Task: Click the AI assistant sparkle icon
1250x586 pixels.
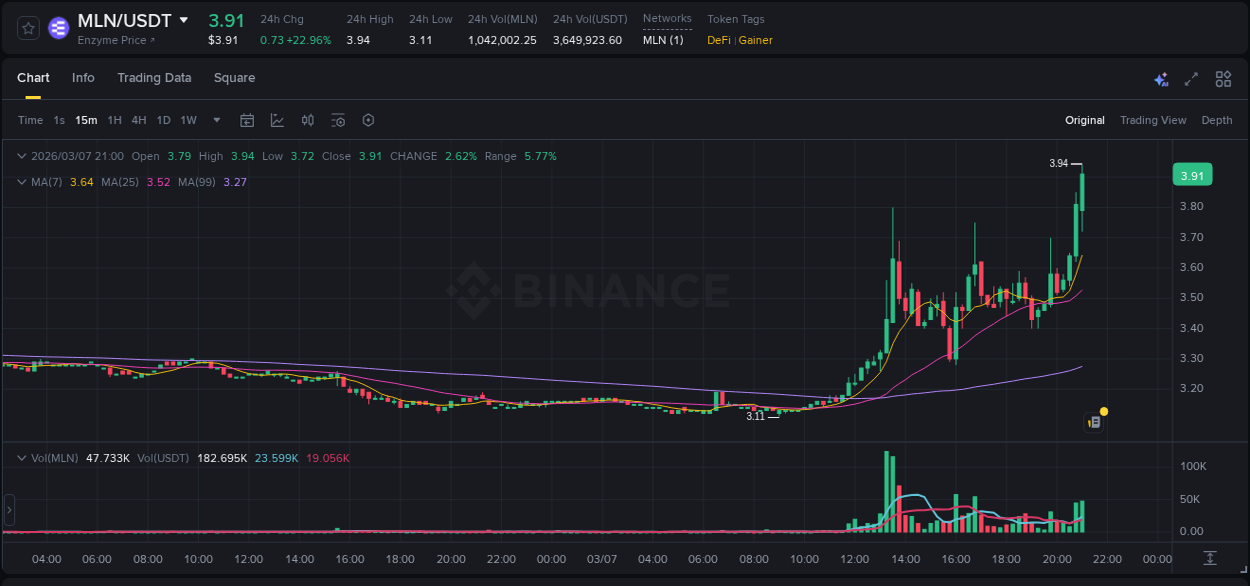Action: [1160, 78]
